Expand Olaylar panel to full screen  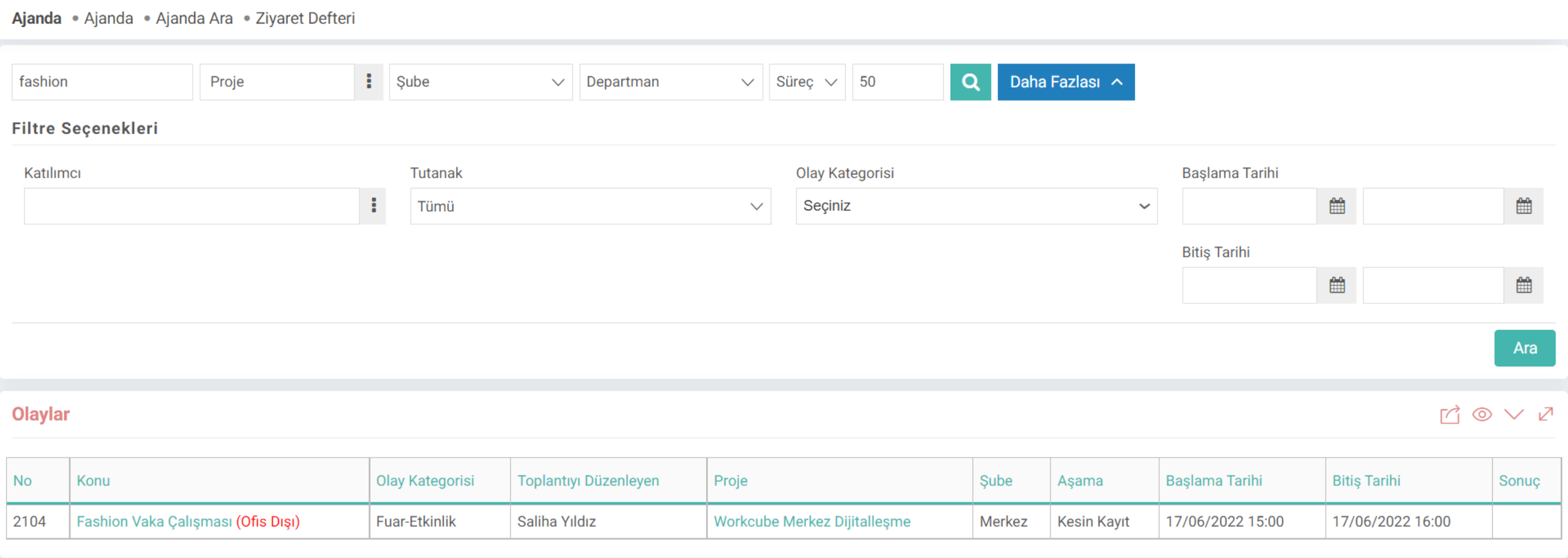click(x=1546, y=415)
